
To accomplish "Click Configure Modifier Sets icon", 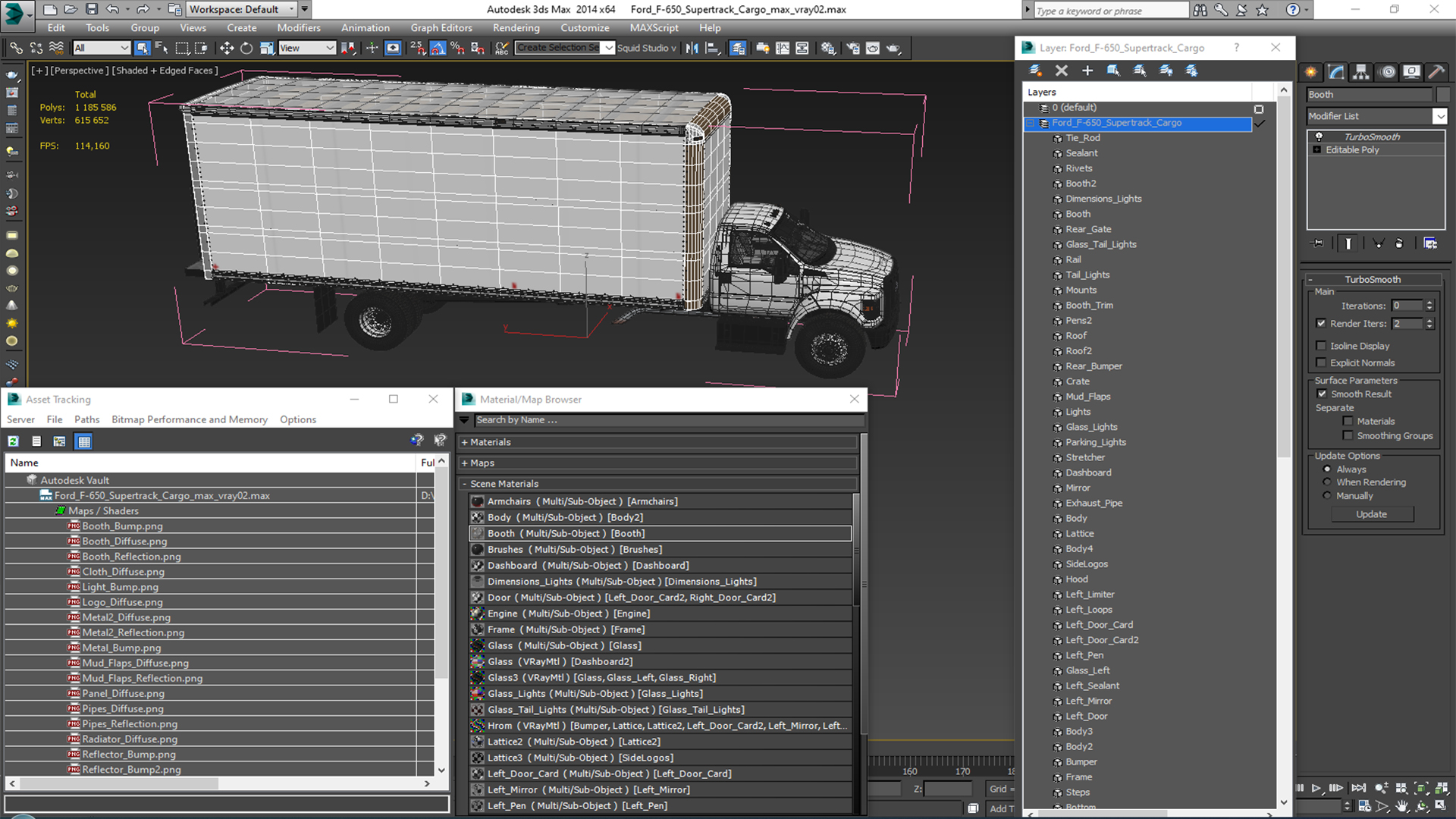I will [1430, 243].
